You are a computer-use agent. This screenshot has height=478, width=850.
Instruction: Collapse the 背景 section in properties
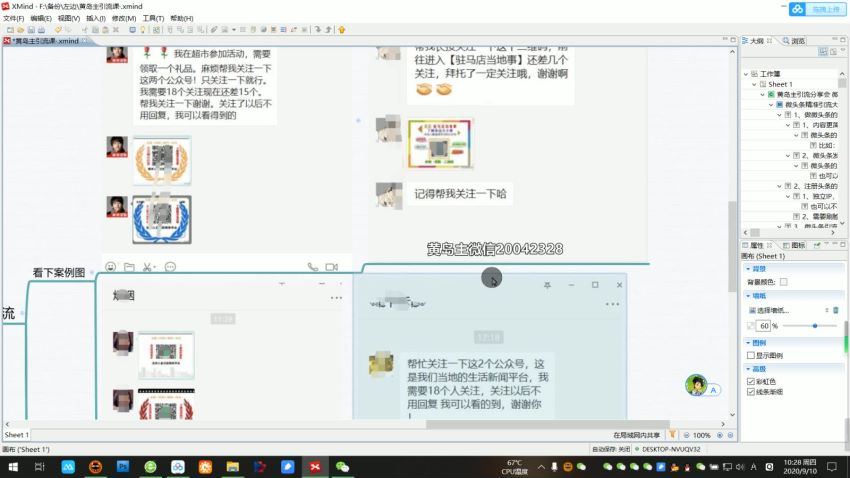[x=749, y=269]
